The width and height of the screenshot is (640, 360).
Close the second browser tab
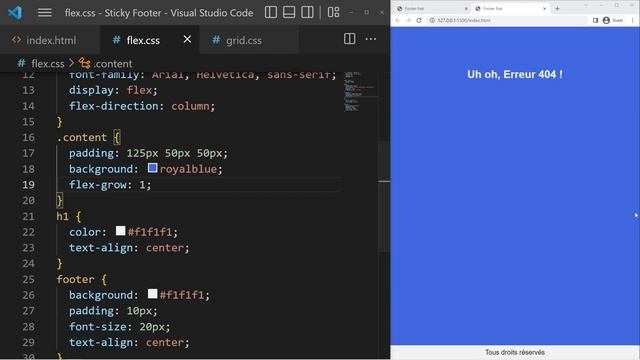[544, 9]
